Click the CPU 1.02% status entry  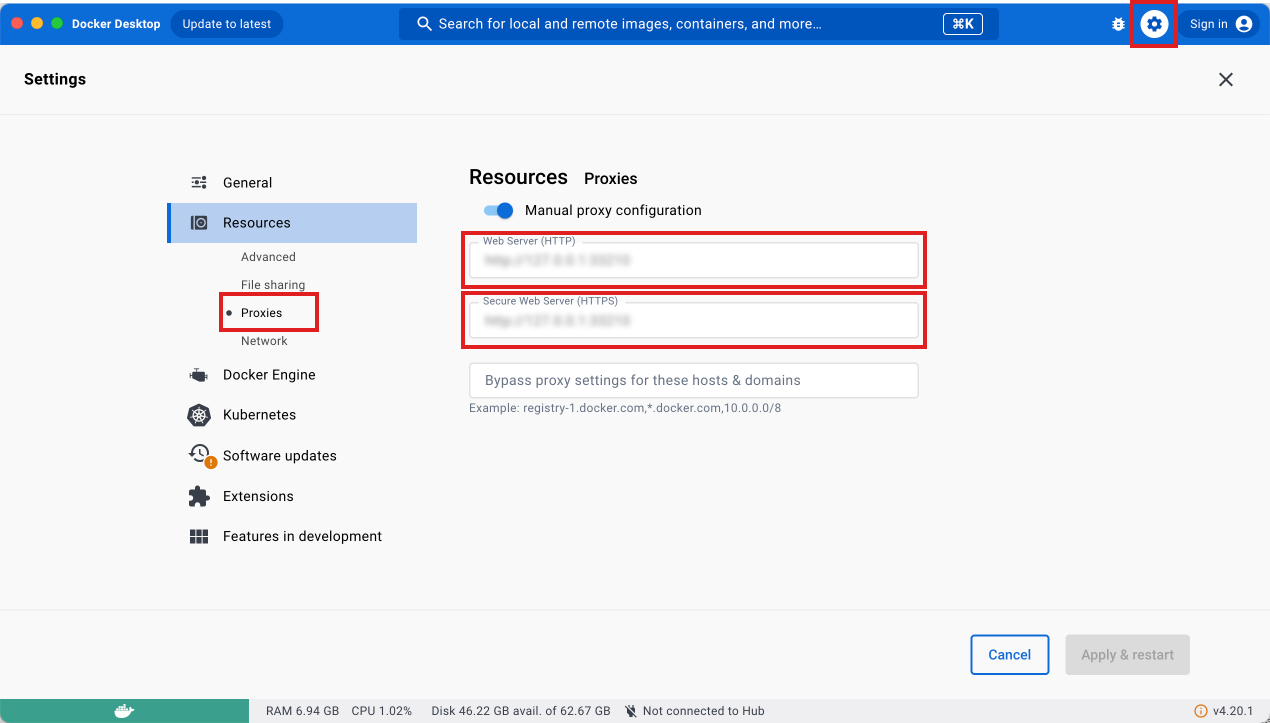point(381,711)
